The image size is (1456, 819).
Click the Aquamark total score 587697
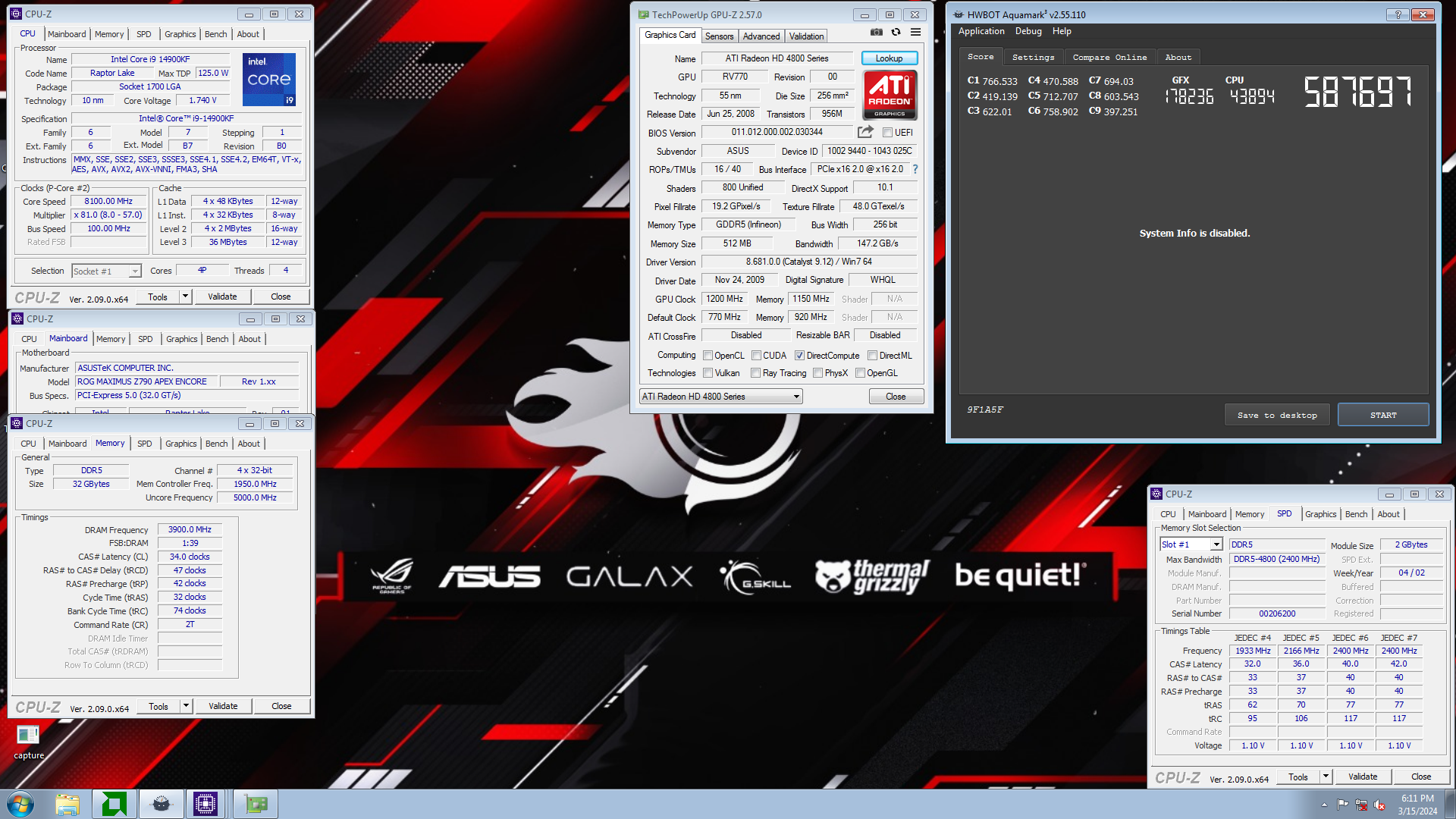(1357, 93)
